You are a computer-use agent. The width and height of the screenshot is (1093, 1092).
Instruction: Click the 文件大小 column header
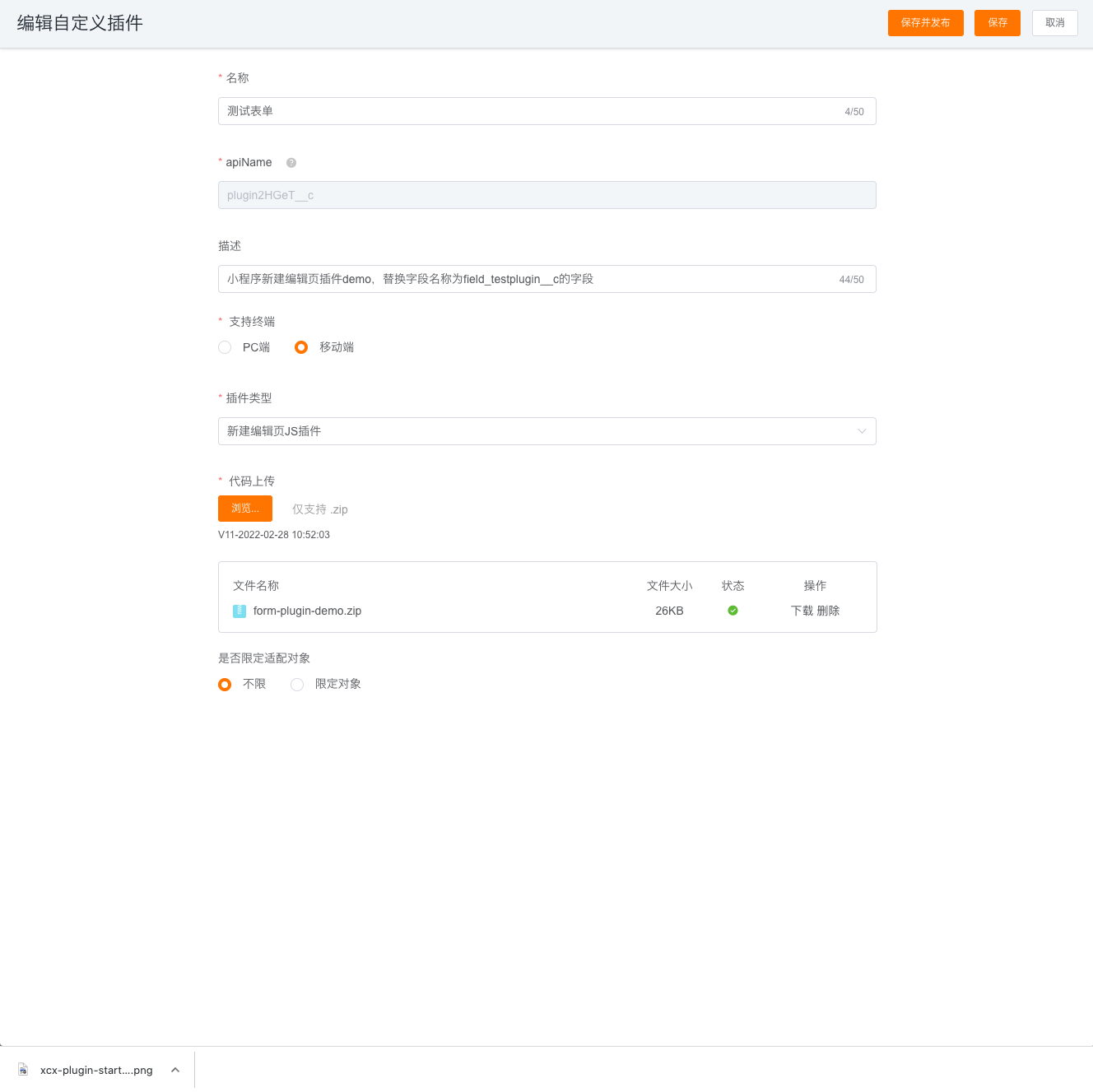click(669, 586)
